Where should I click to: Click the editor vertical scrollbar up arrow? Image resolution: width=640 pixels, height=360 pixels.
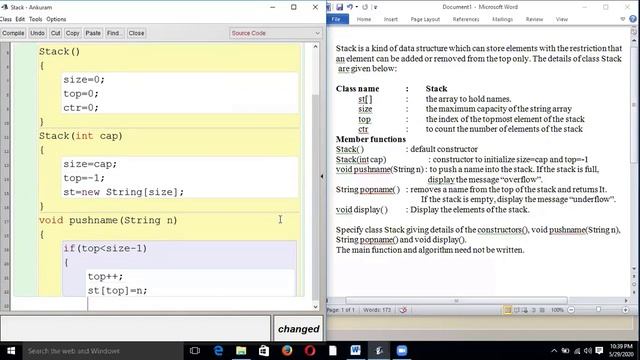coord(315,47)
